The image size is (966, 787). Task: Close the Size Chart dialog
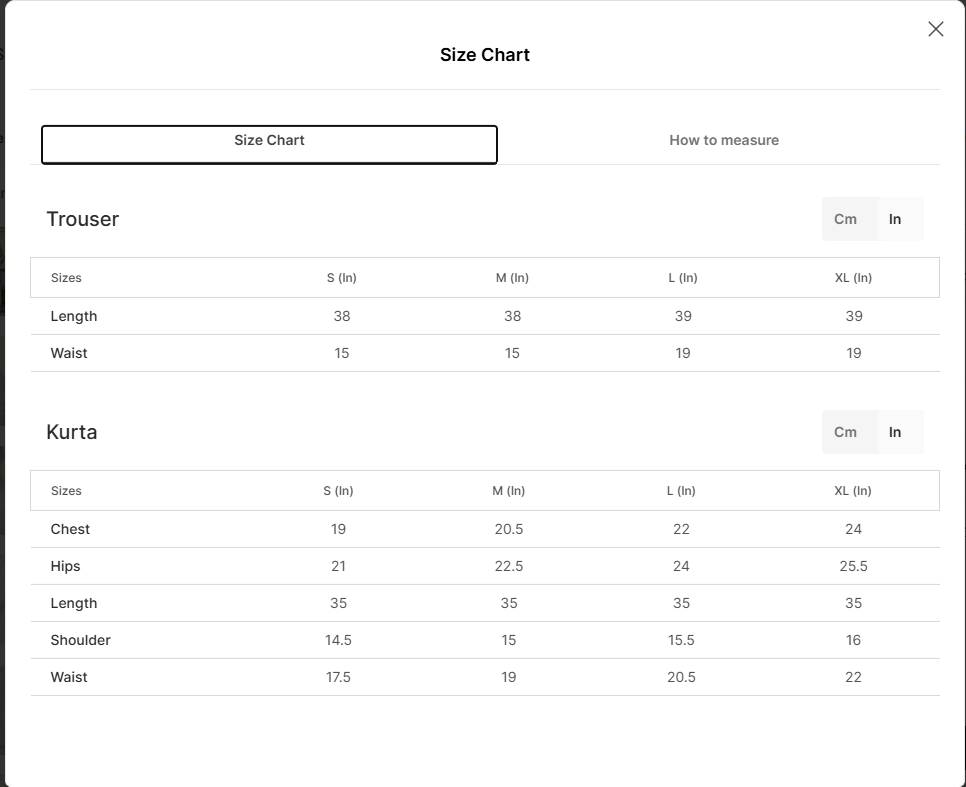pyautogui.click(x=935, y=29)
